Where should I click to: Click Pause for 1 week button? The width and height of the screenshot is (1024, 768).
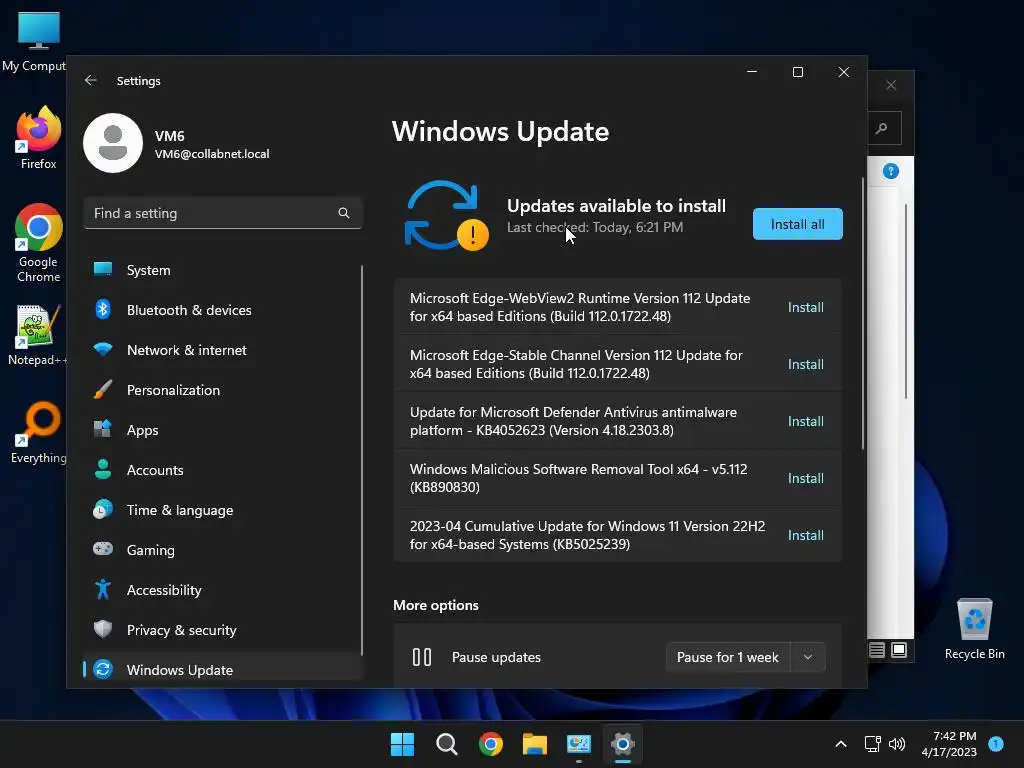pyautogui.click(x=728, y=657)
